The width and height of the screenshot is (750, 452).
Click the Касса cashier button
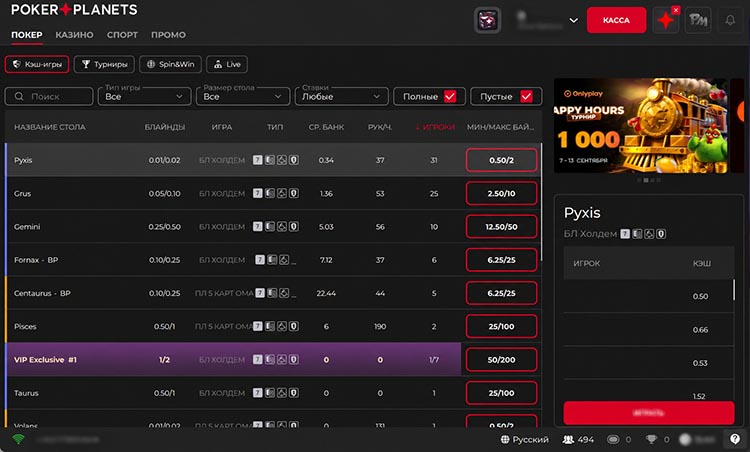(x=616, y=20)
